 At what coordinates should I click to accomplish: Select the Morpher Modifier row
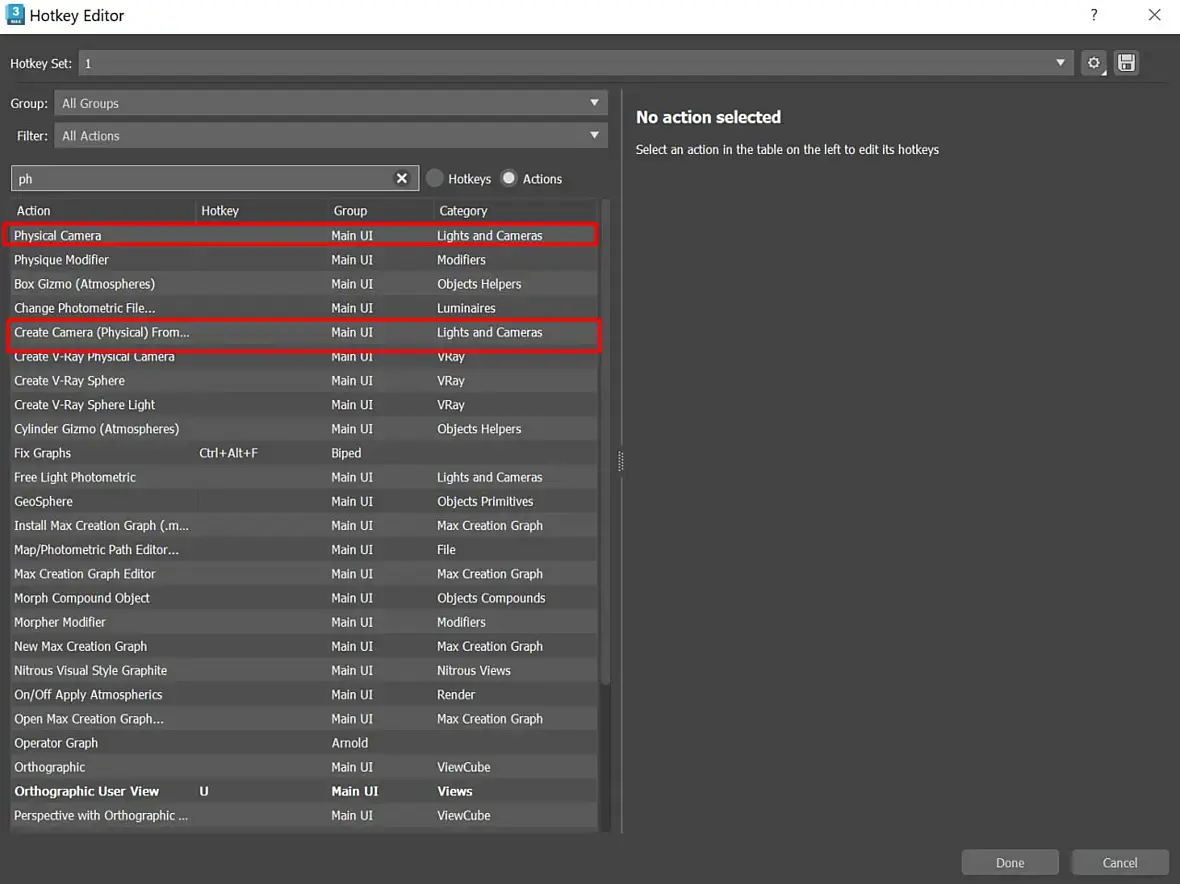coord(304,622)
